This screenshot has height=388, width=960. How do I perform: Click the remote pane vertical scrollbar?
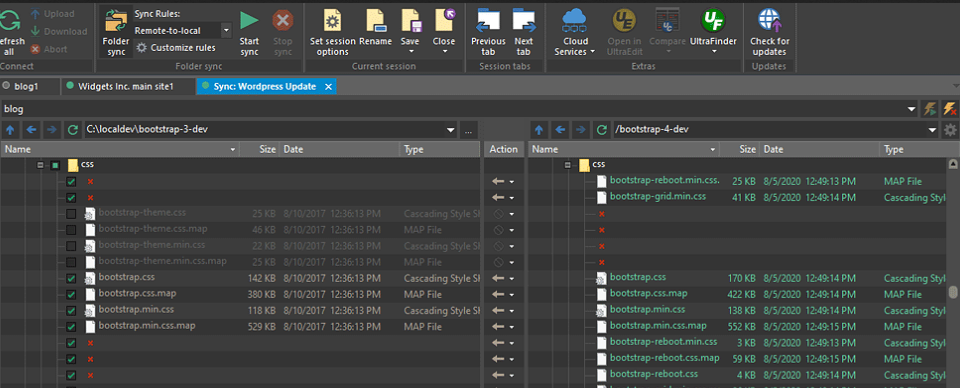[x=953, y=272]
